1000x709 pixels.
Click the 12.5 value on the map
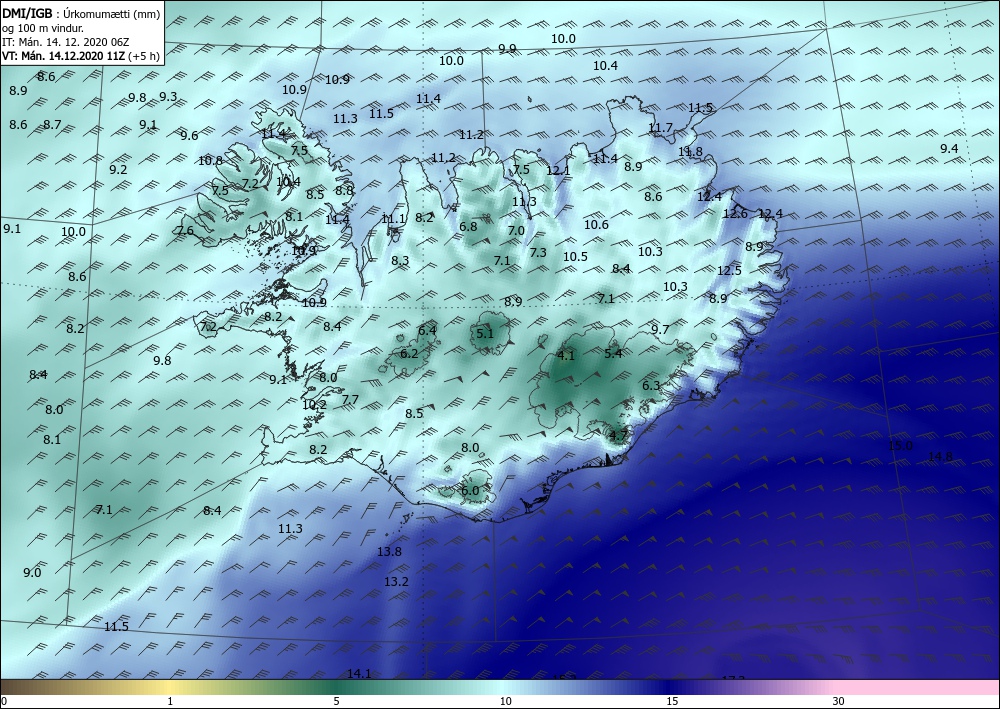[x=729, y=270]
